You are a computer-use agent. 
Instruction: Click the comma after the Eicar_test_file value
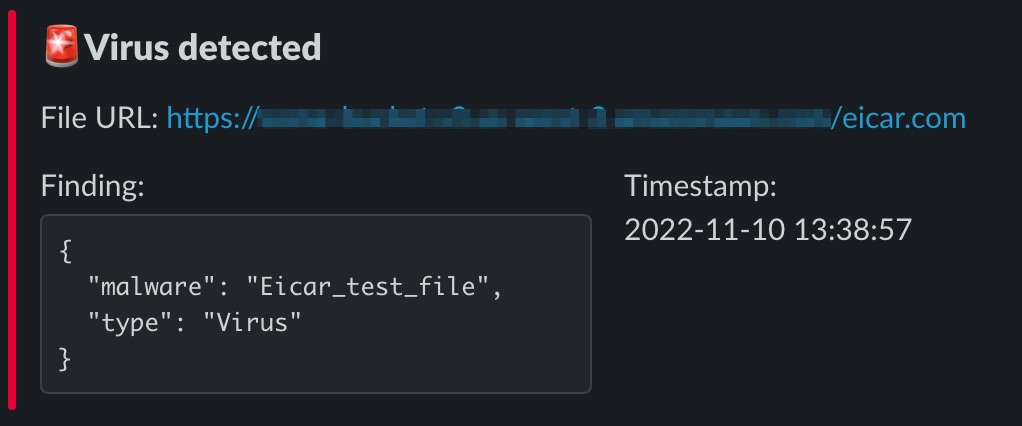click(497, 291)
